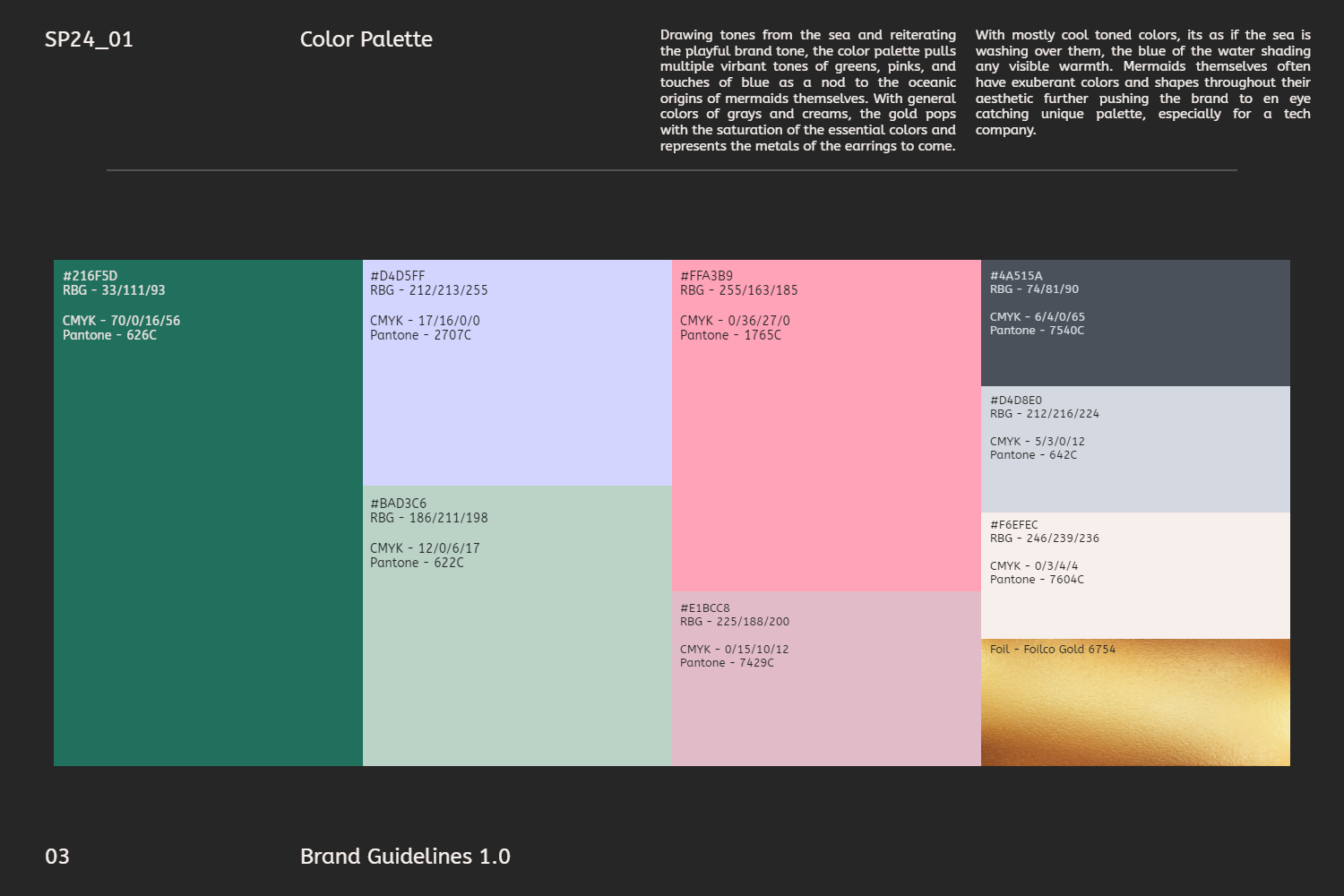Click the page number 03
The image size is (1344, 896).
(57, 857)
